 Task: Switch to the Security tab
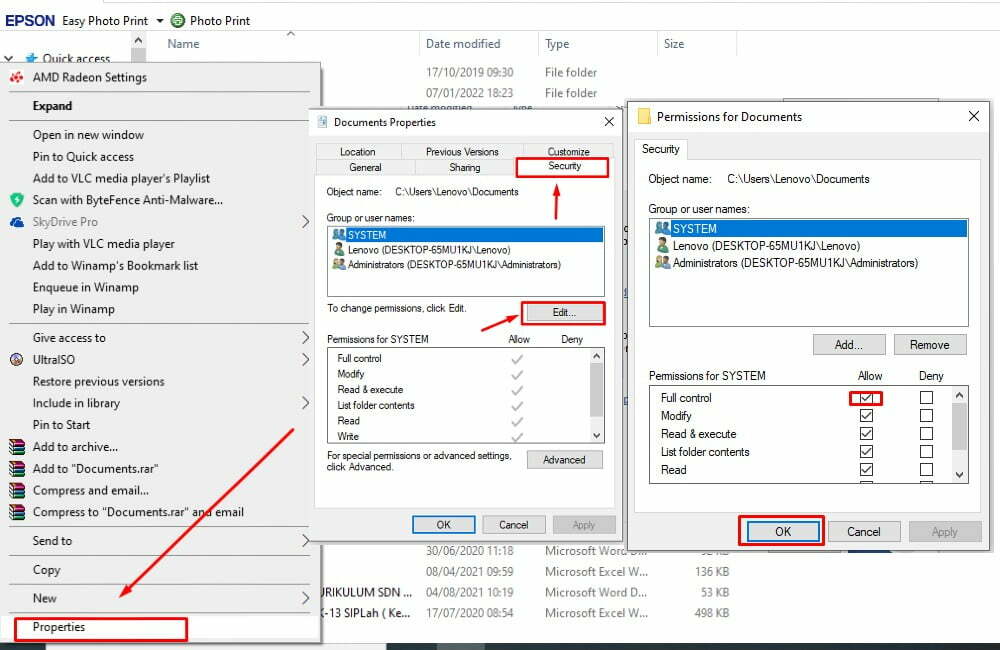click(x=564, y=166)
